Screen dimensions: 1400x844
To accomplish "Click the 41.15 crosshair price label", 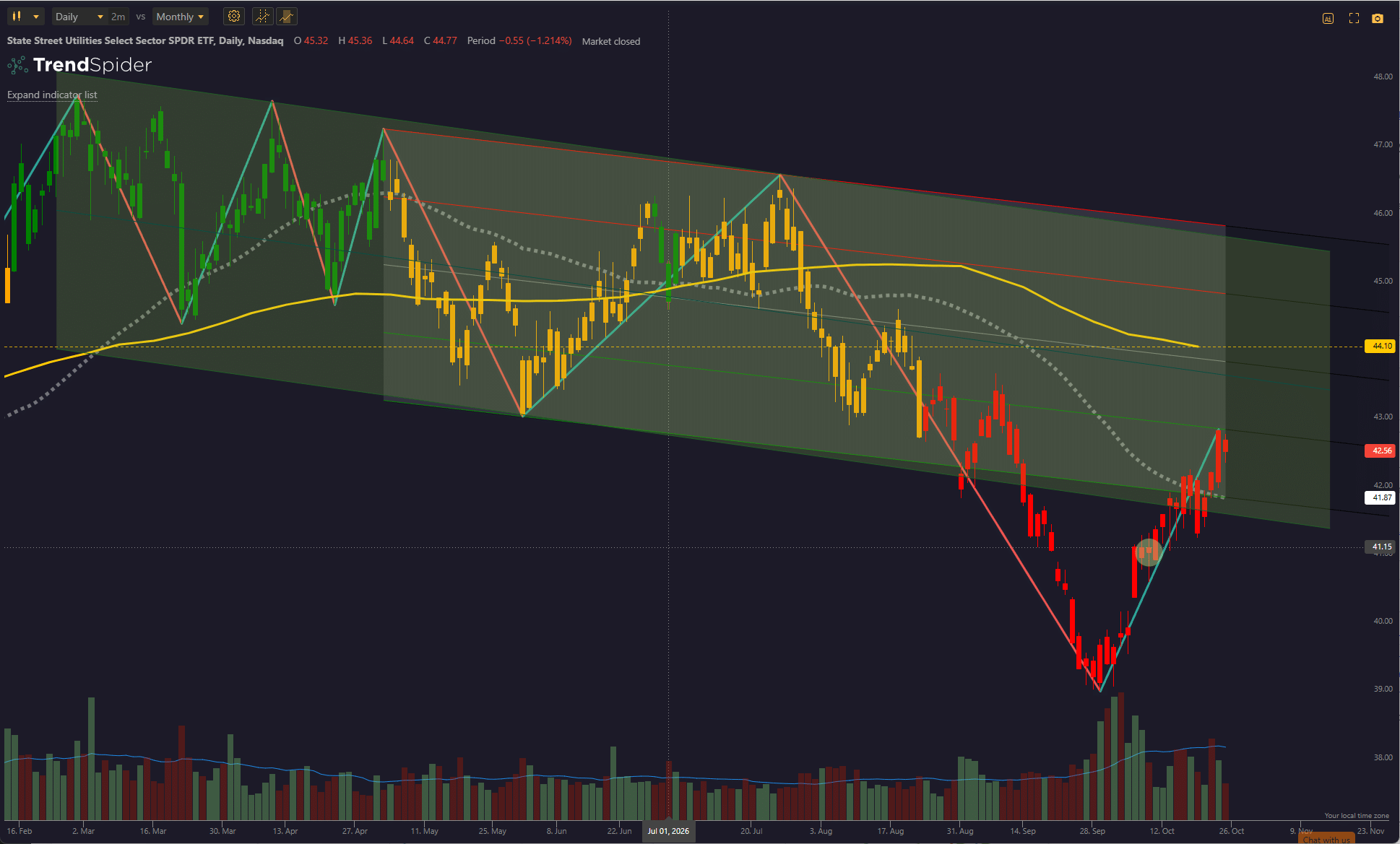I will (x=1379, y=547).
